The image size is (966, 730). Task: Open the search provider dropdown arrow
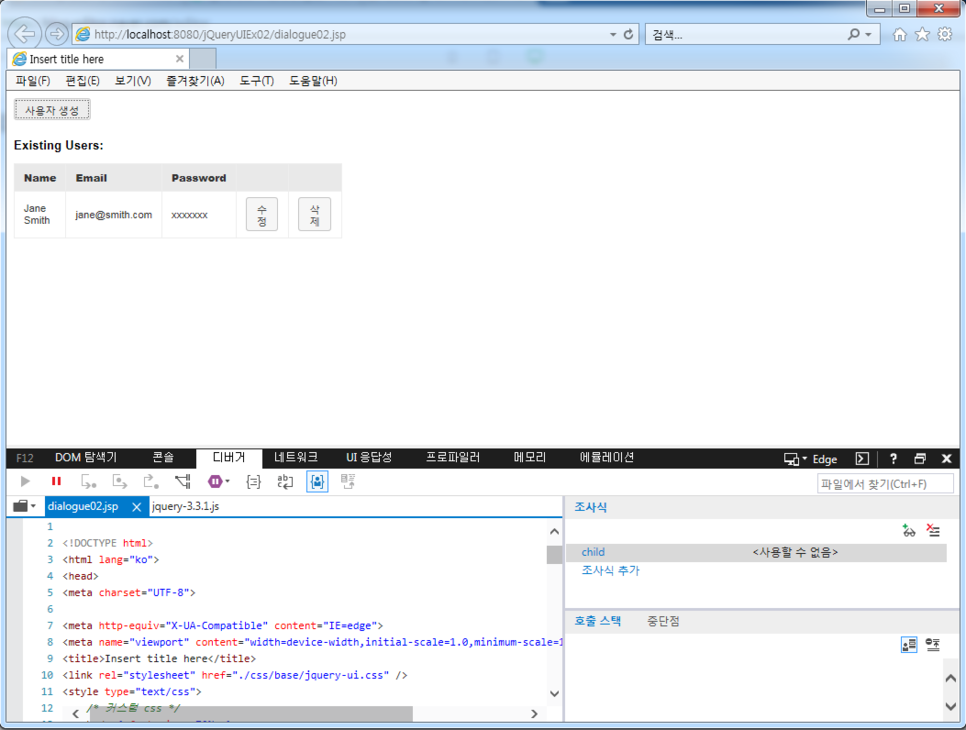[869, 34]
